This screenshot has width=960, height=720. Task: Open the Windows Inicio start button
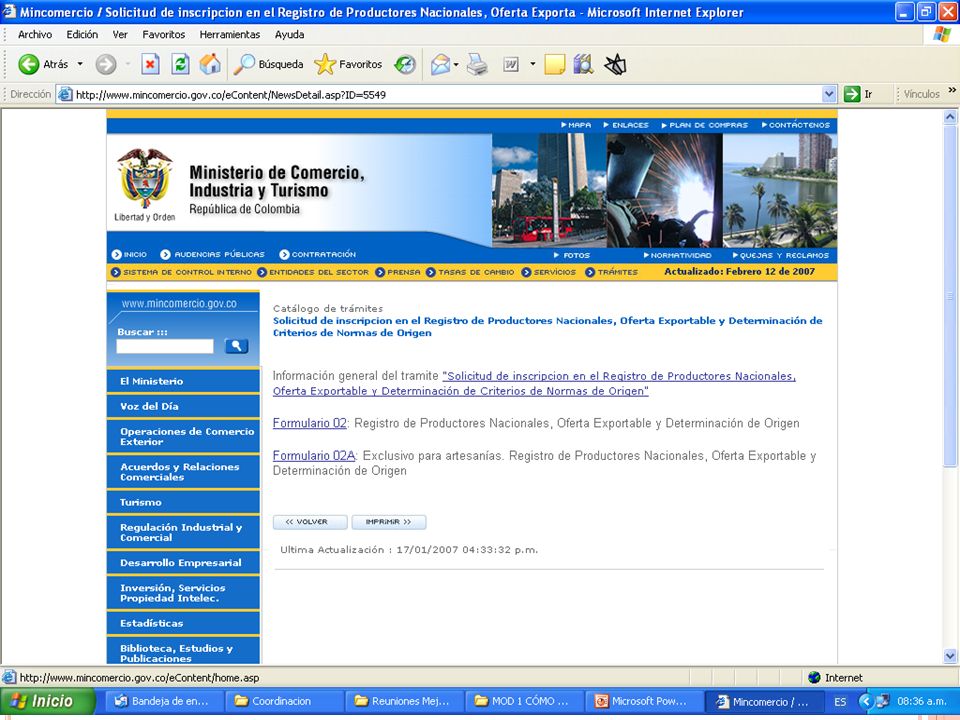point(48,701)
